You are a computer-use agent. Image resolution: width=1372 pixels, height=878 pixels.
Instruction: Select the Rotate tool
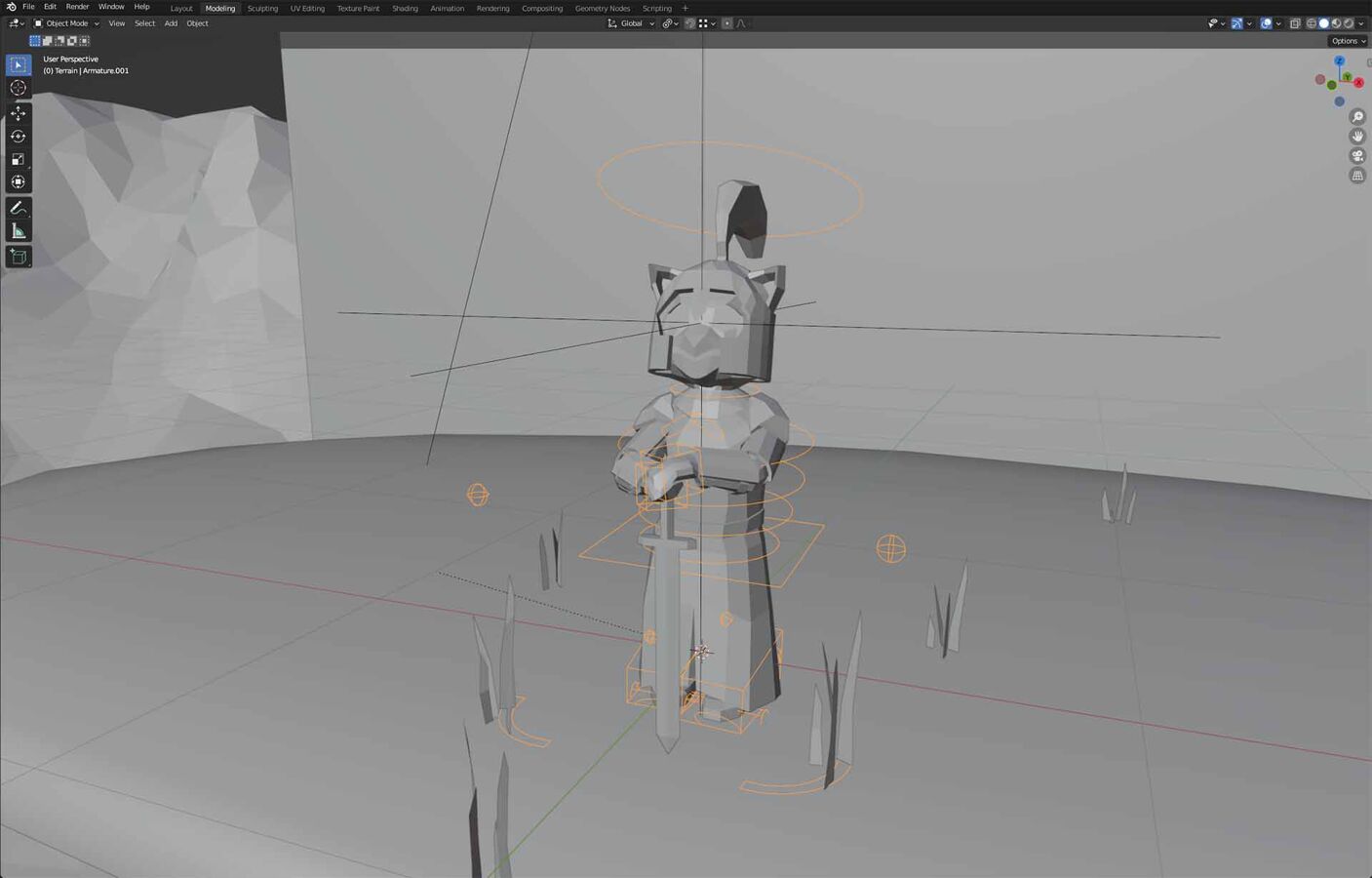click(18, 137)
